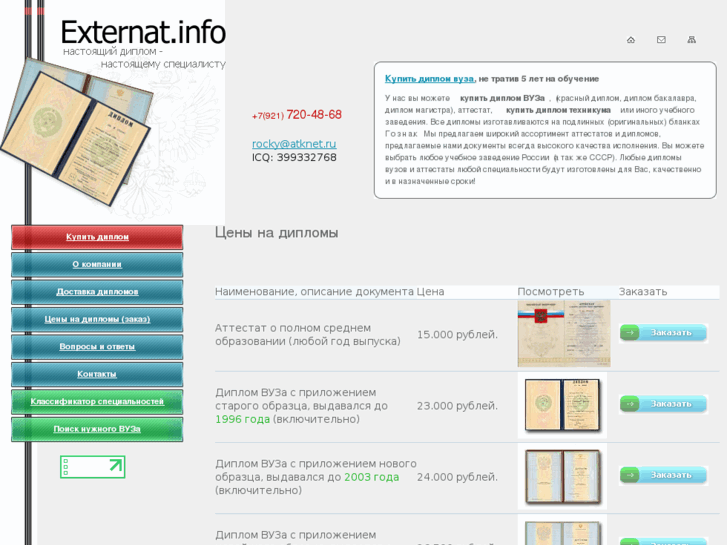
Task: Click the Заказать column header
Action: pos(643,292)
